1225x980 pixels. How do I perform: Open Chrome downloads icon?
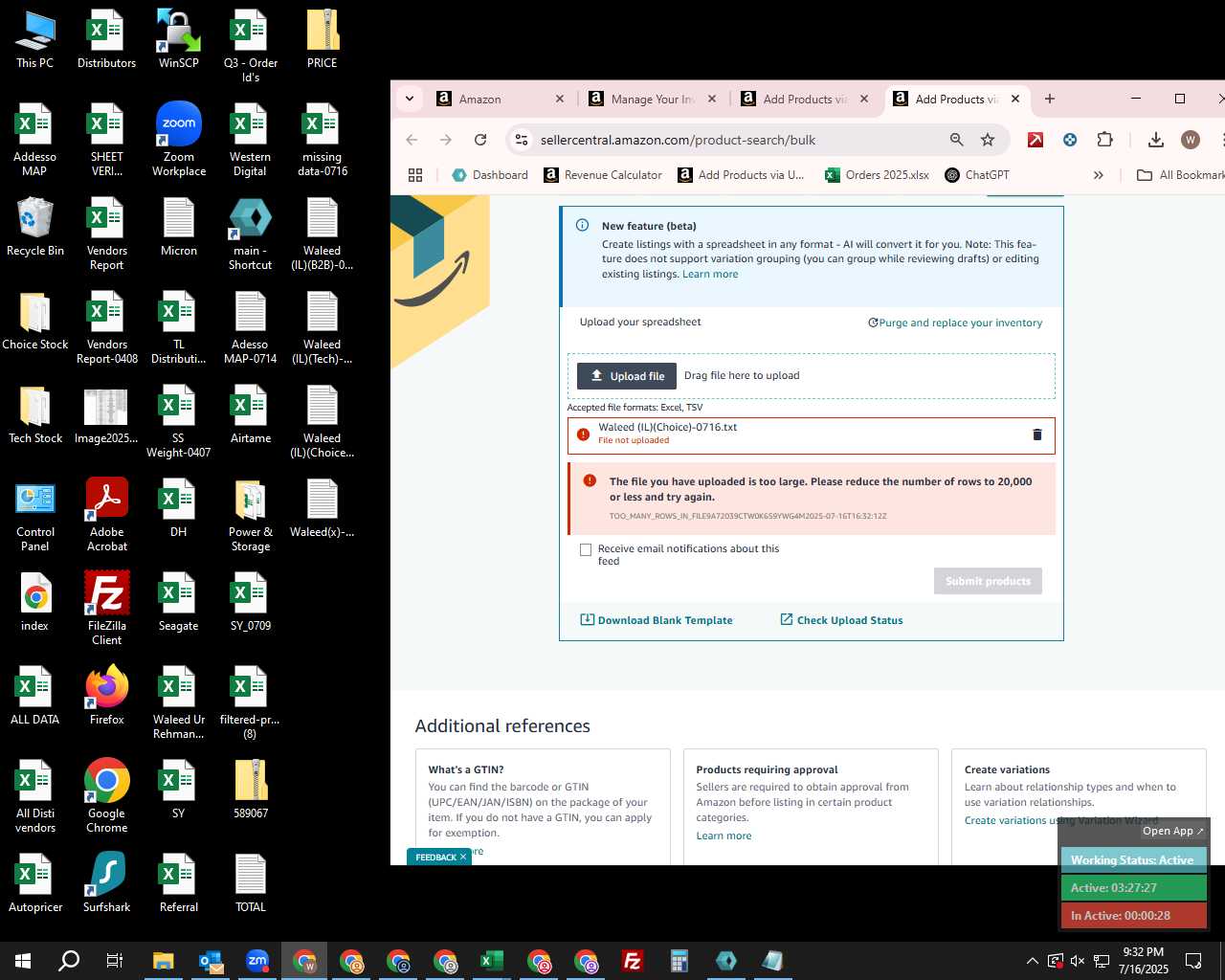[1156, 140]
